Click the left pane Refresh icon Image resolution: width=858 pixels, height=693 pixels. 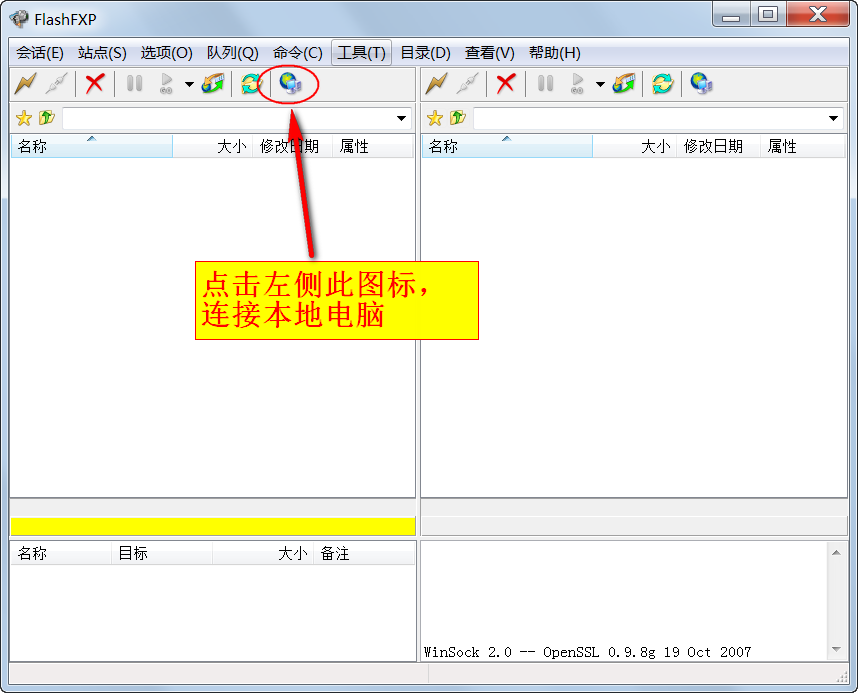pyautogui.click(x=251, y=84)
